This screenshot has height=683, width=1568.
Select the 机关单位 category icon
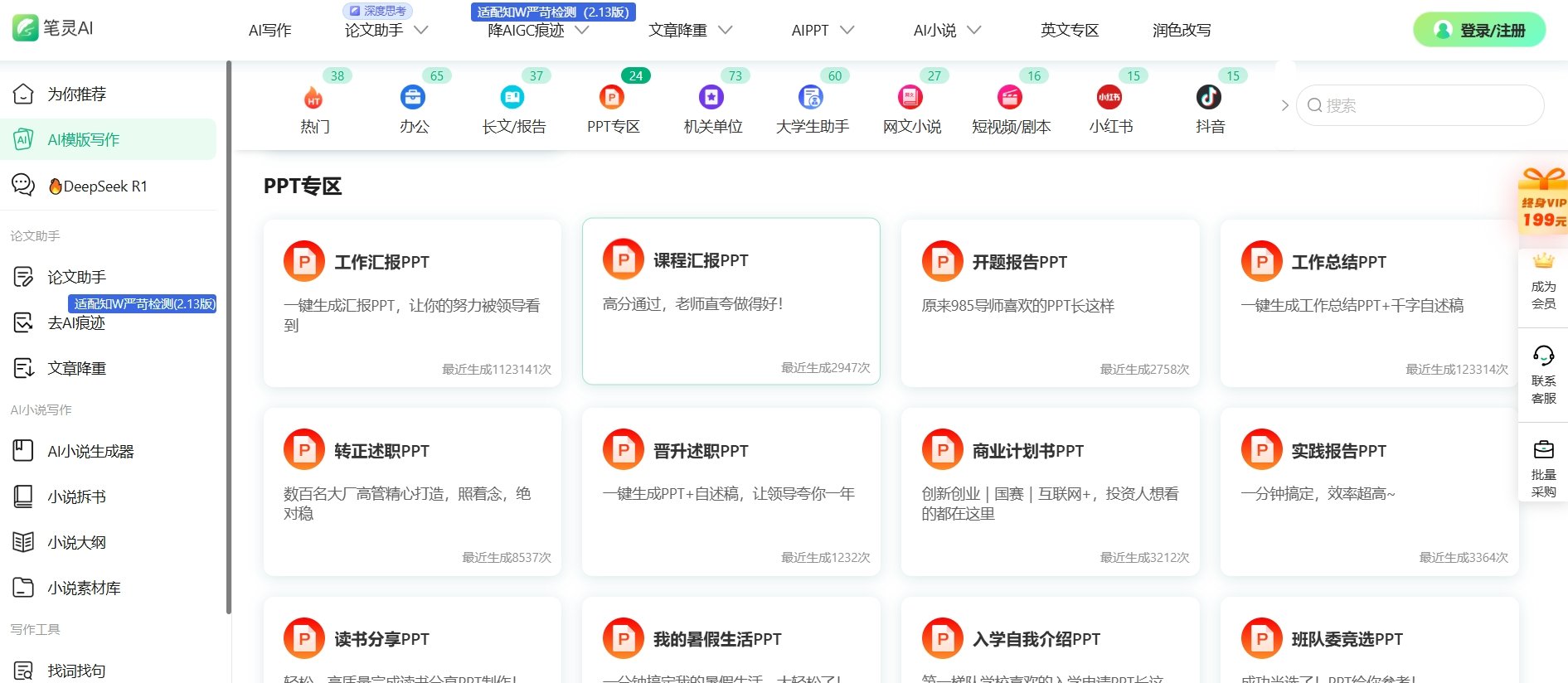click(x=711, y=98)
